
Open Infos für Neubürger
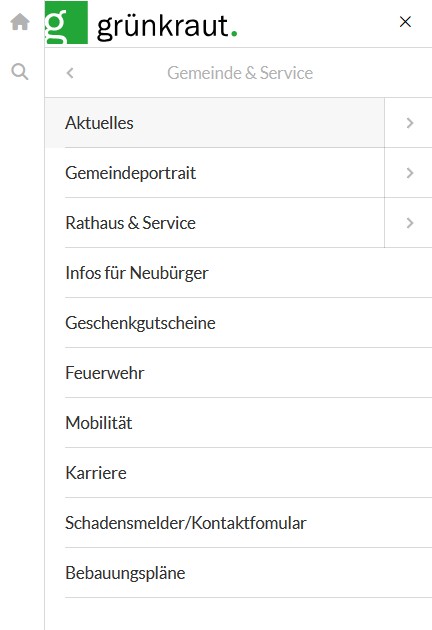coord(248,273)
